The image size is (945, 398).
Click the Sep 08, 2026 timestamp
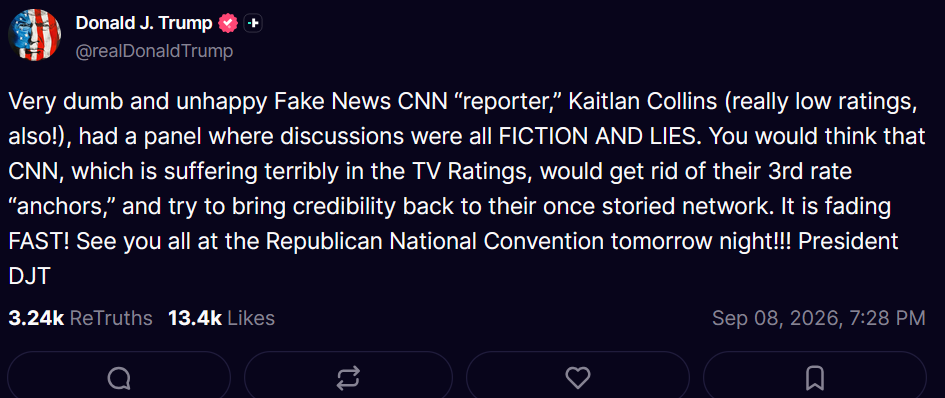[818, 318]
